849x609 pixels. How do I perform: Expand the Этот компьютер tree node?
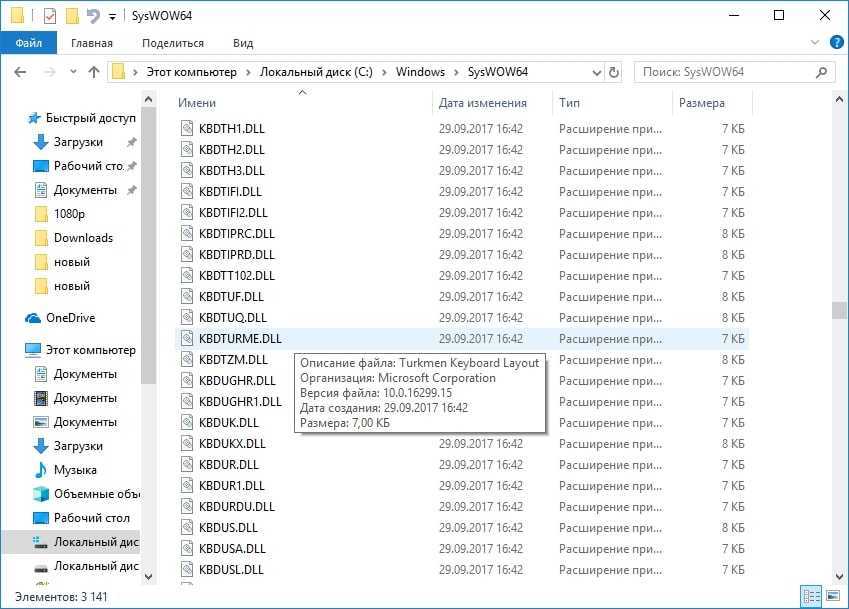pos(12,350)
